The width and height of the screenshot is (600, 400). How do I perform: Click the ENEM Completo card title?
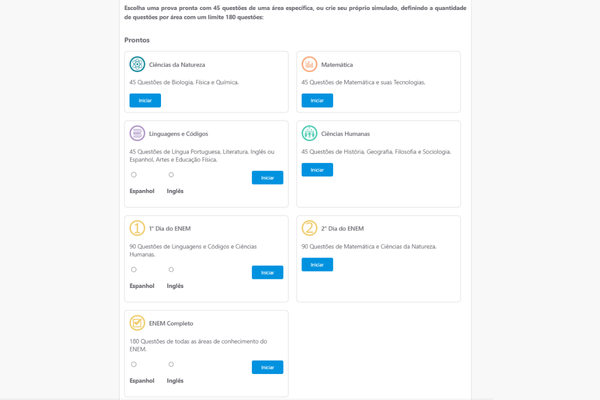pos(171,323)
